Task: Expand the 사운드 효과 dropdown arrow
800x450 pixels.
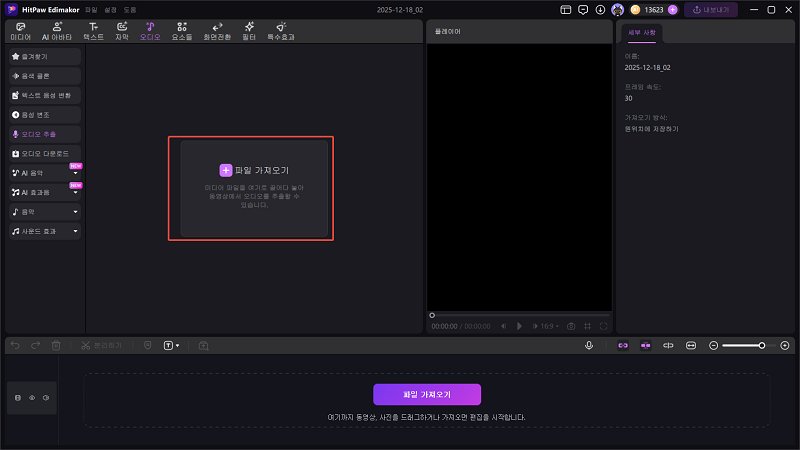Action: click(76, 231)
